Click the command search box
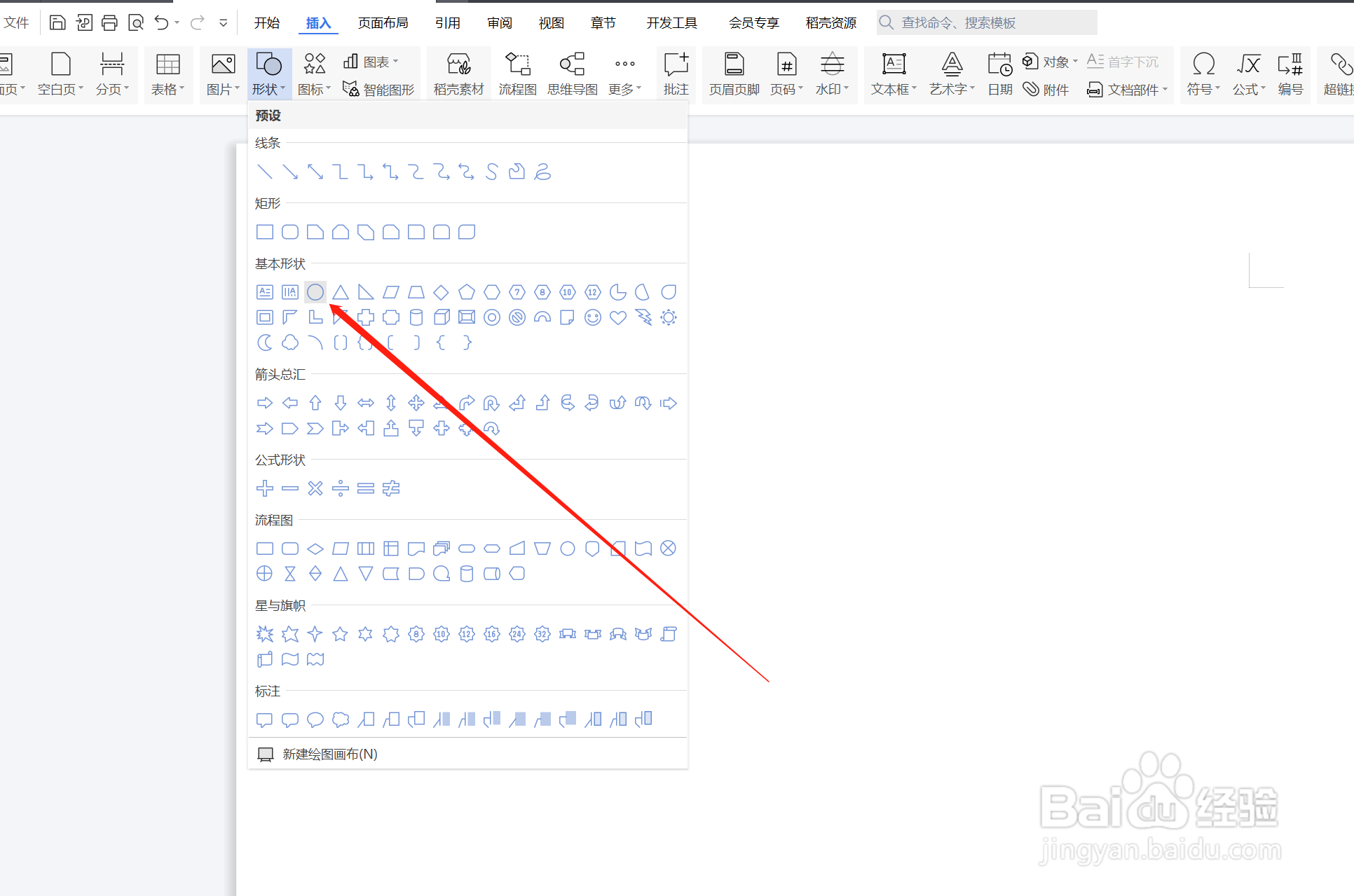Screen dimensions: 1354x896 click(x=988, y=22)
